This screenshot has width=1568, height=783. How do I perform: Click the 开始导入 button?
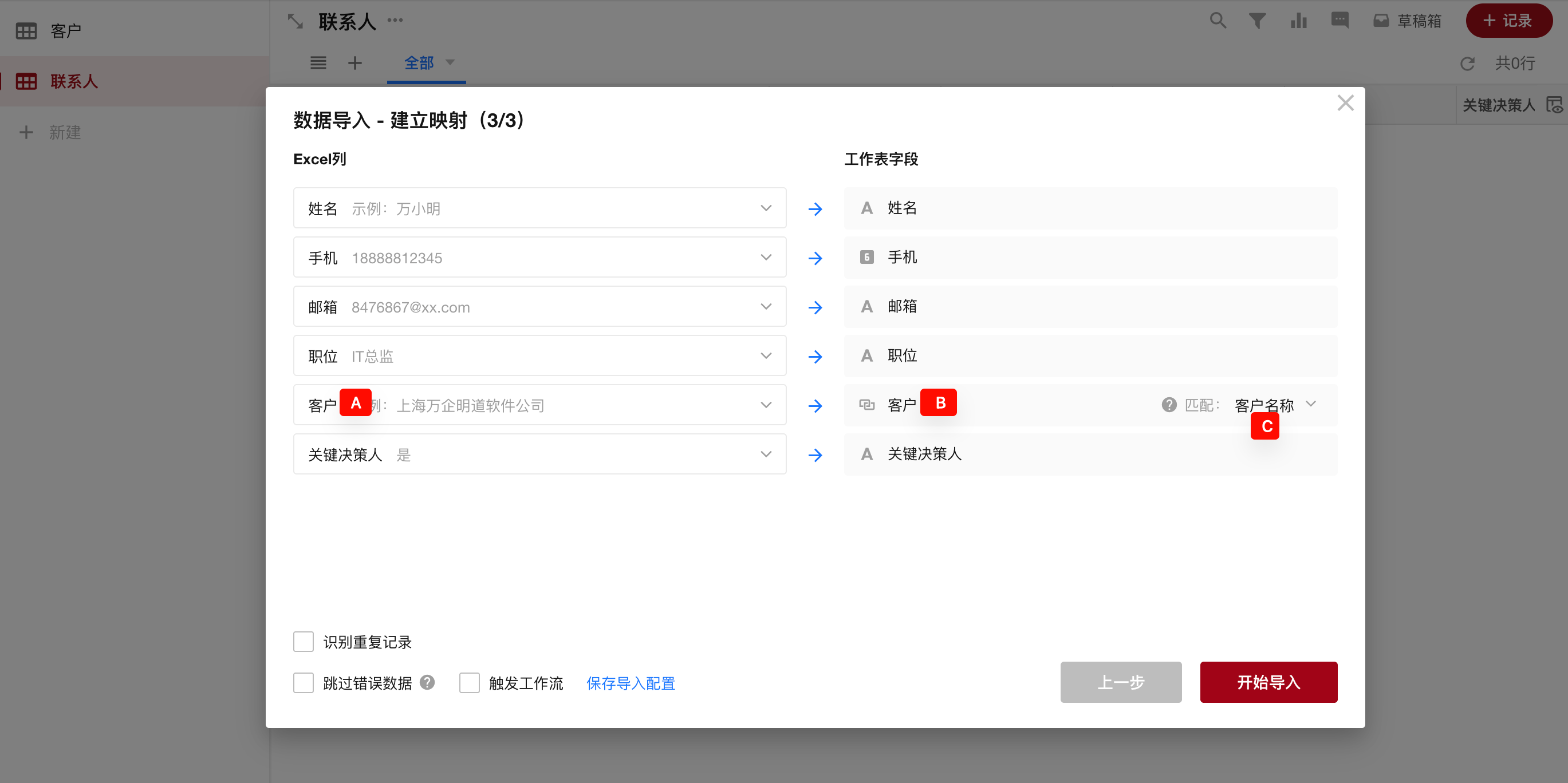point(1268,682)
